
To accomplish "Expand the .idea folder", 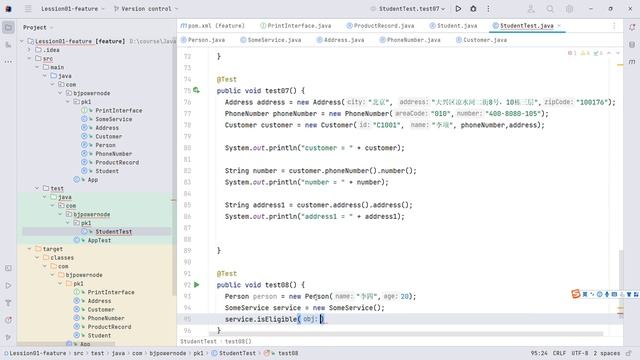I will click(29, 50).
